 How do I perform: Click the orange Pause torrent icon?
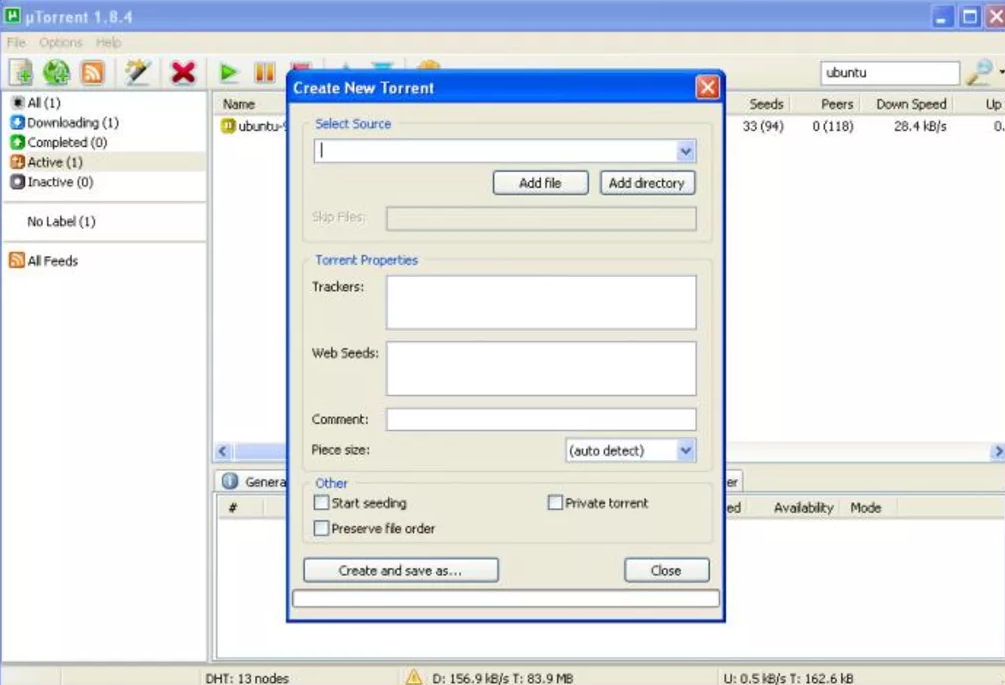(x=265, y=72)
